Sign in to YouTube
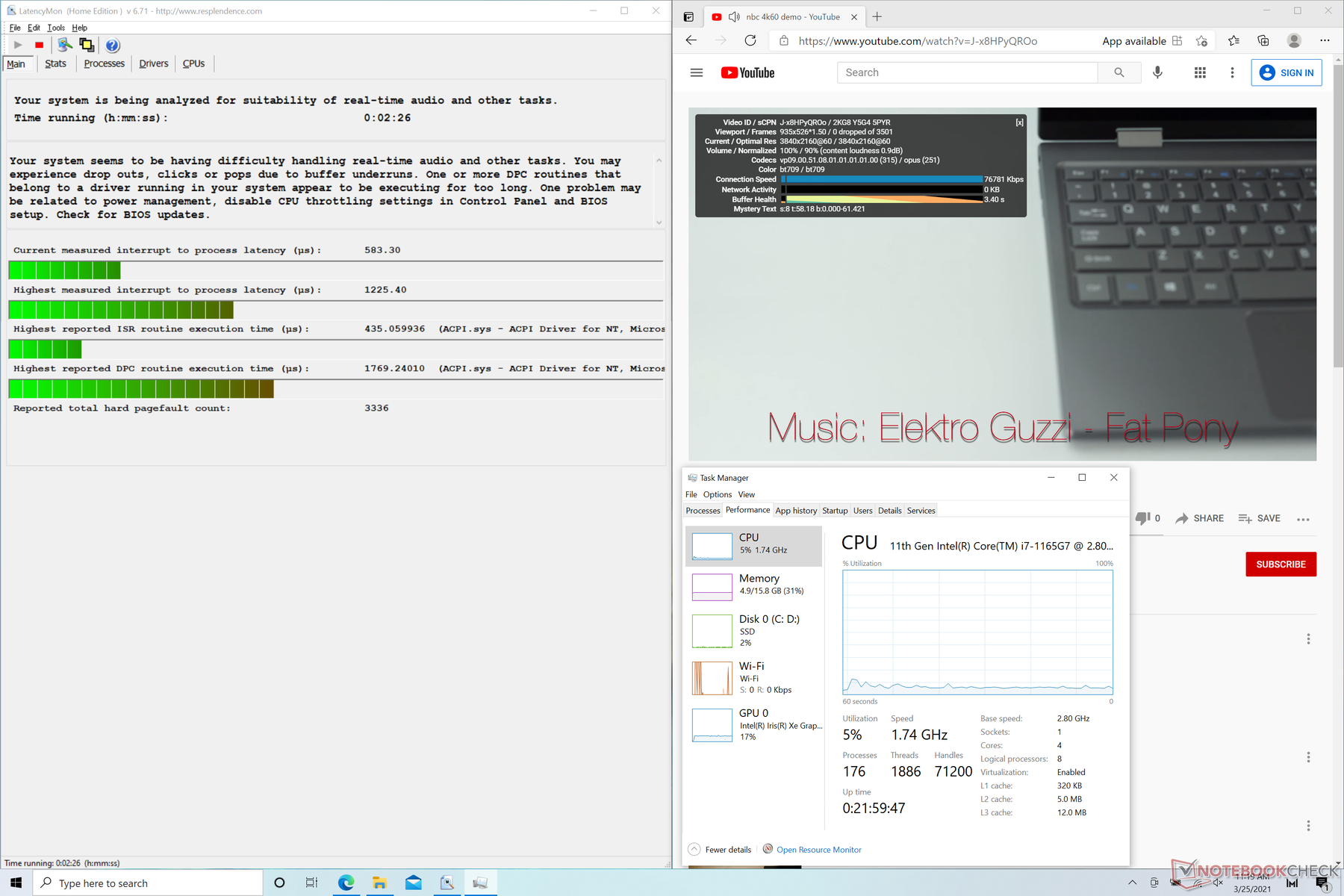The width and height of the screenshot is (1344, 896). click(1287, 72)
